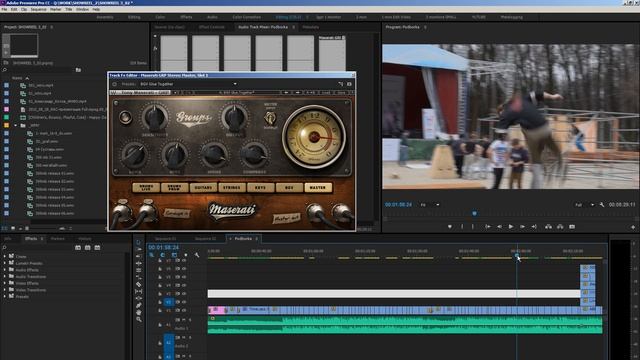The height and width of the screenshot is (360, 640).
Task: Create a new bin in Project panel
Action: coord(78,70)
